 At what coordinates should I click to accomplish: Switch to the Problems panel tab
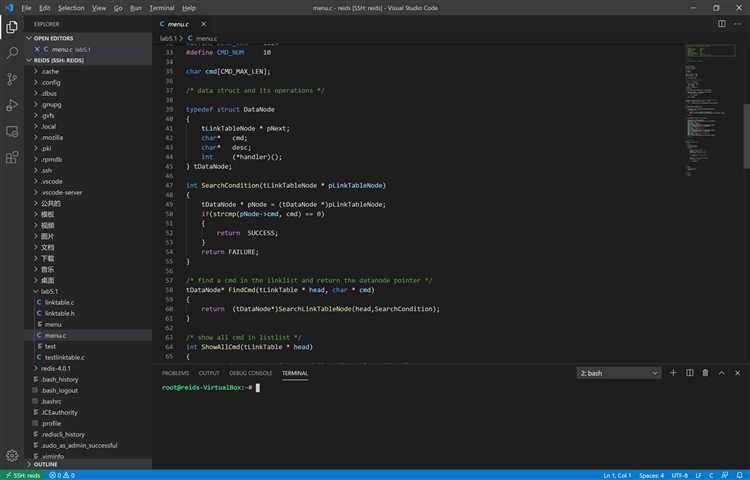(175, 373)
